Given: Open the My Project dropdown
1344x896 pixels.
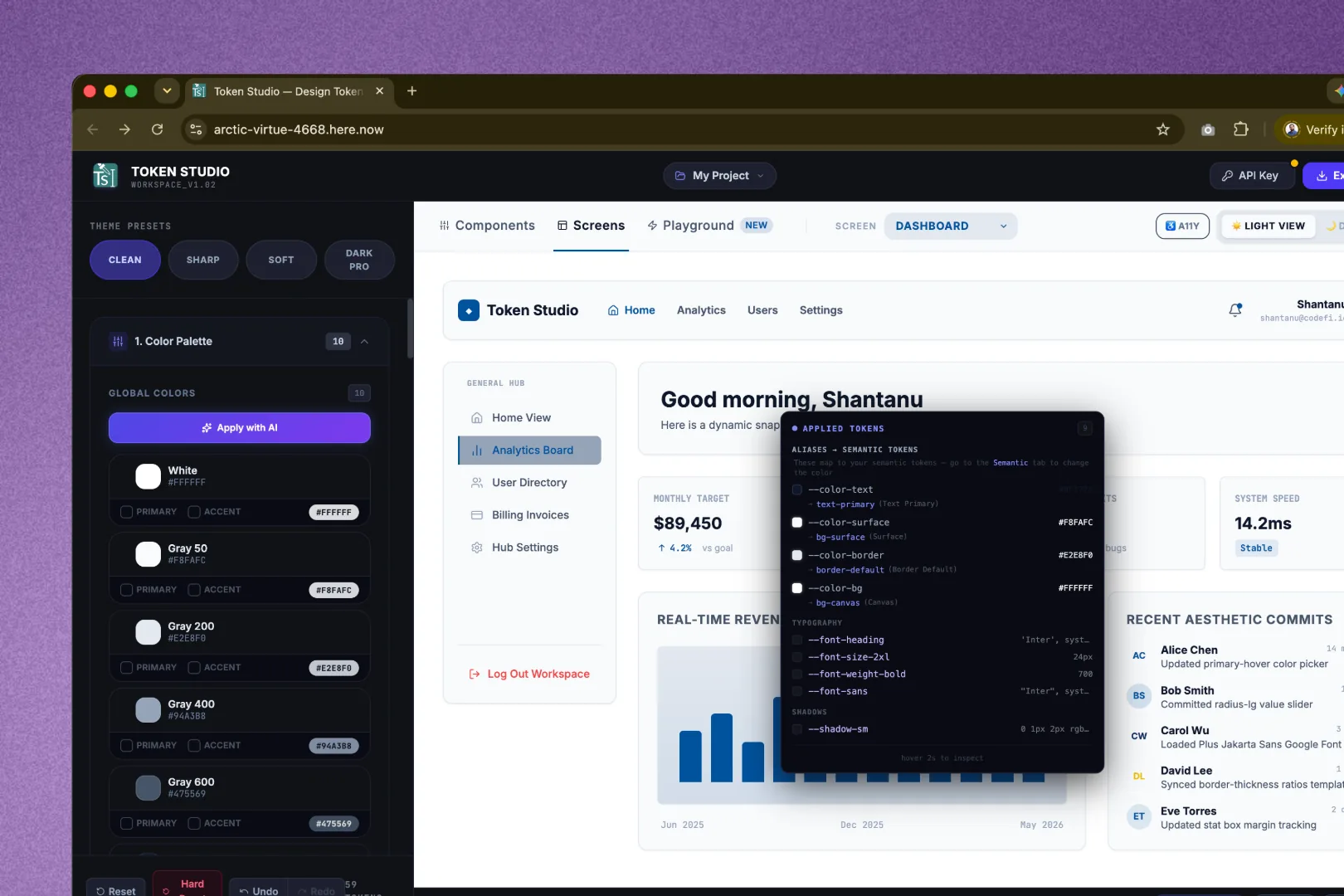Looking at the screenshot, I should pyautogui.click(x=719, y=176).
